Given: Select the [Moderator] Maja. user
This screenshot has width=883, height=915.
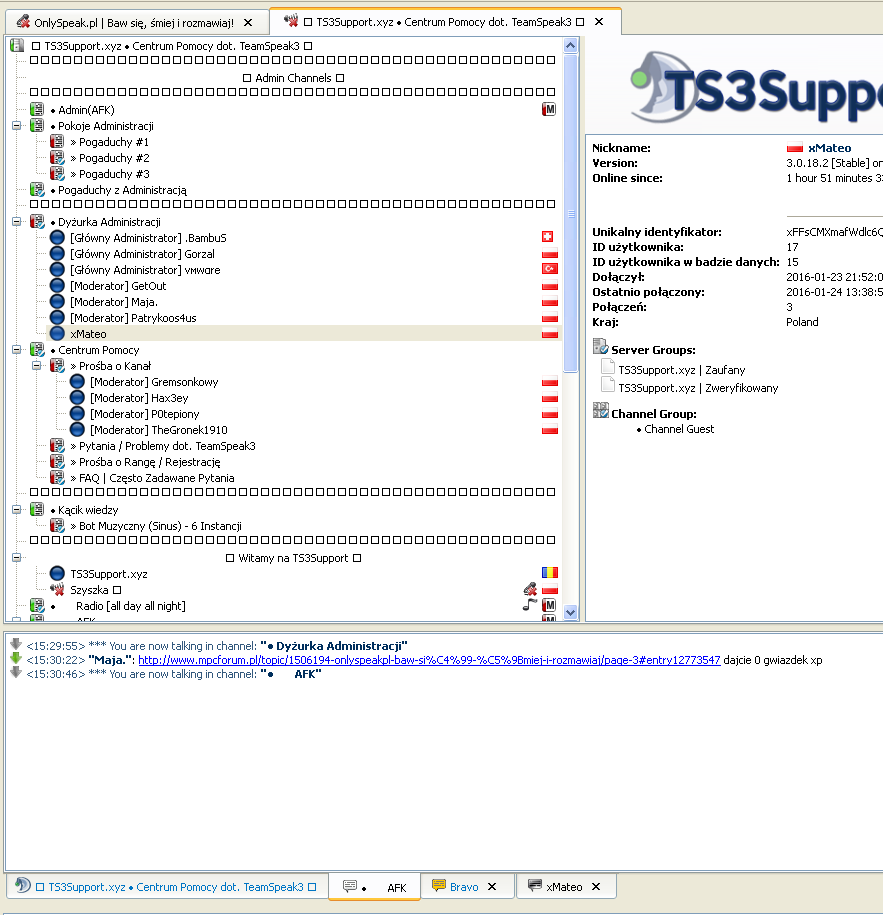Looking at the screenshot, I should [114, 302].
